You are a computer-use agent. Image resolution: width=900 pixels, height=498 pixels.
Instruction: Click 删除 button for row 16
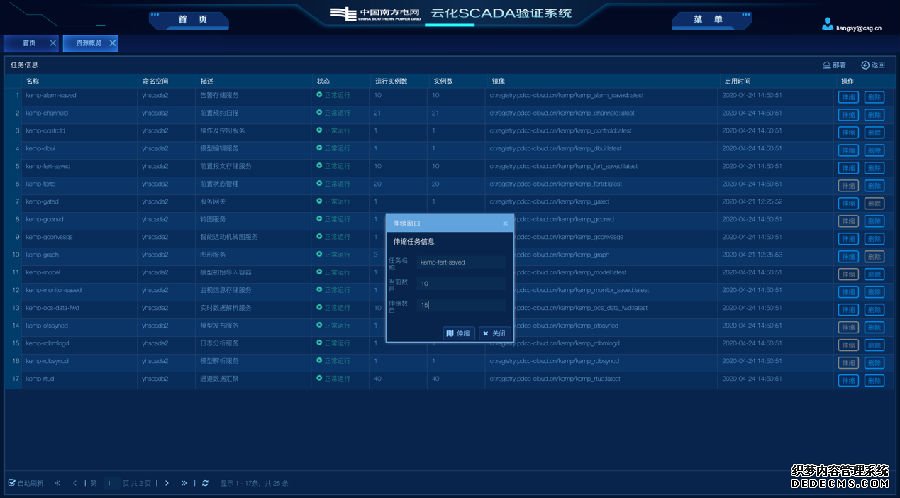tap(874, 363)
